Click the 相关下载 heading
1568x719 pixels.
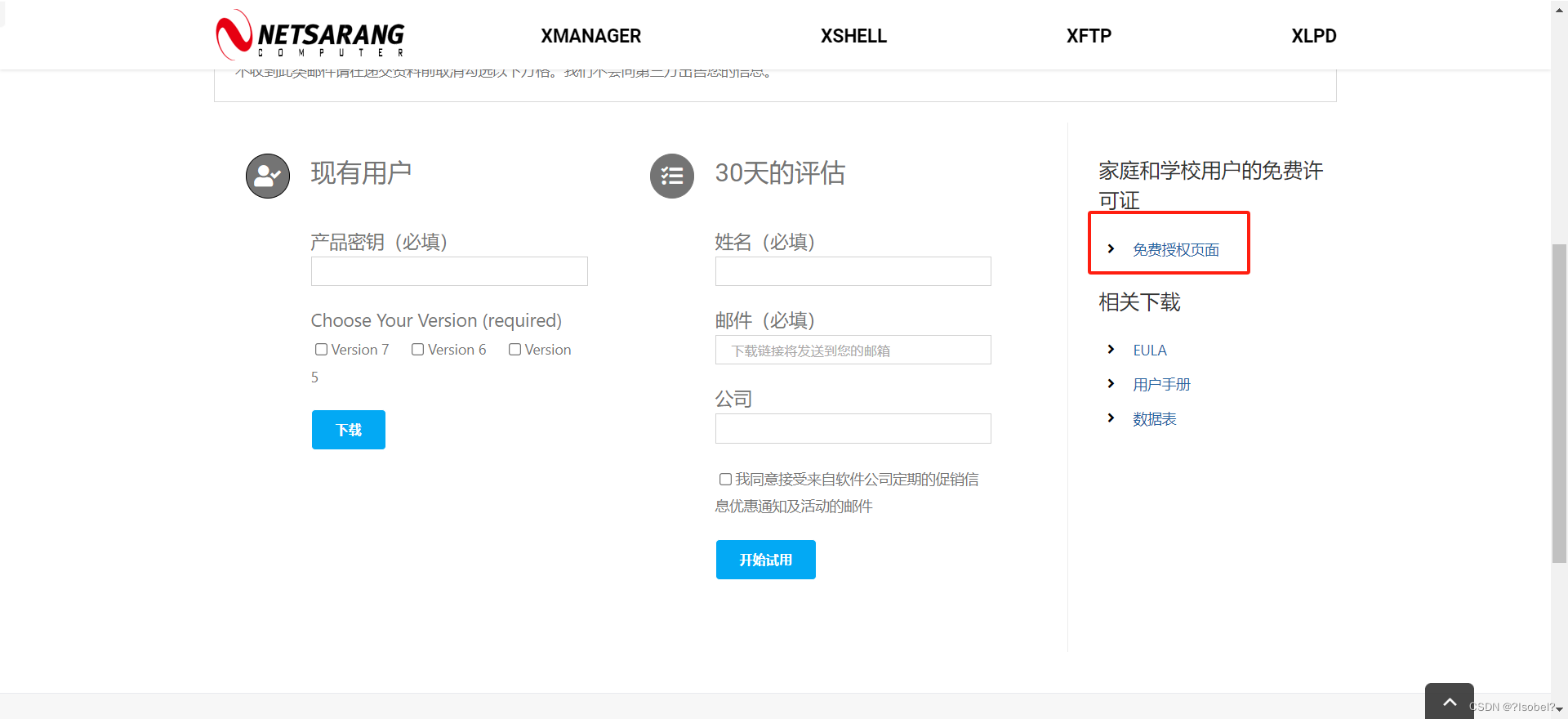(x=1139, y=302)
